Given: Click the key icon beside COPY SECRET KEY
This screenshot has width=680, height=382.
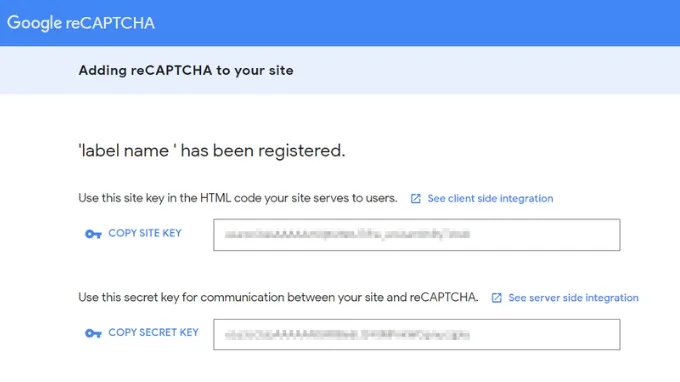Looking at the screenshot, I should [x=93, y=333].
